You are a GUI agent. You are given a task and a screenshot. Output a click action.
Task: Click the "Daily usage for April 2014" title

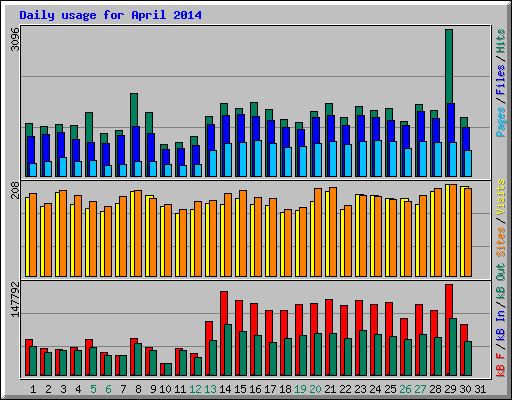pos(110,15)
